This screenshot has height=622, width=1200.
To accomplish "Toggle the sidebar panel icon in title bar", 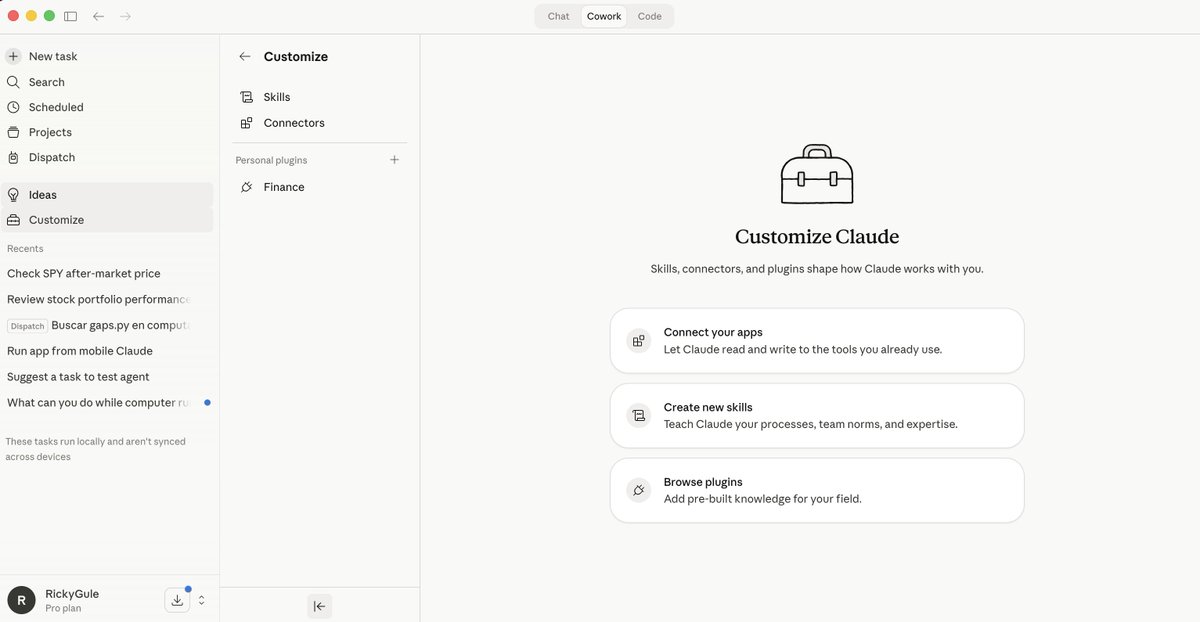I will pos(70,16).
